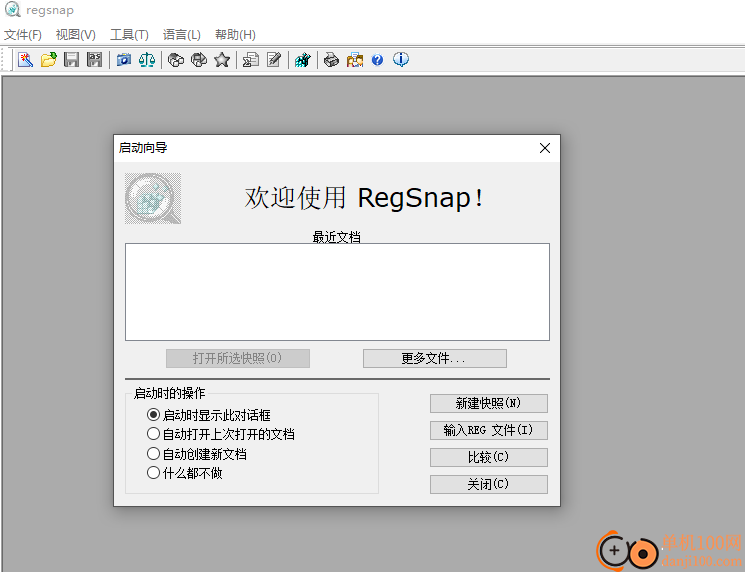Open the 帮助(H) menu

coord(235,35)
